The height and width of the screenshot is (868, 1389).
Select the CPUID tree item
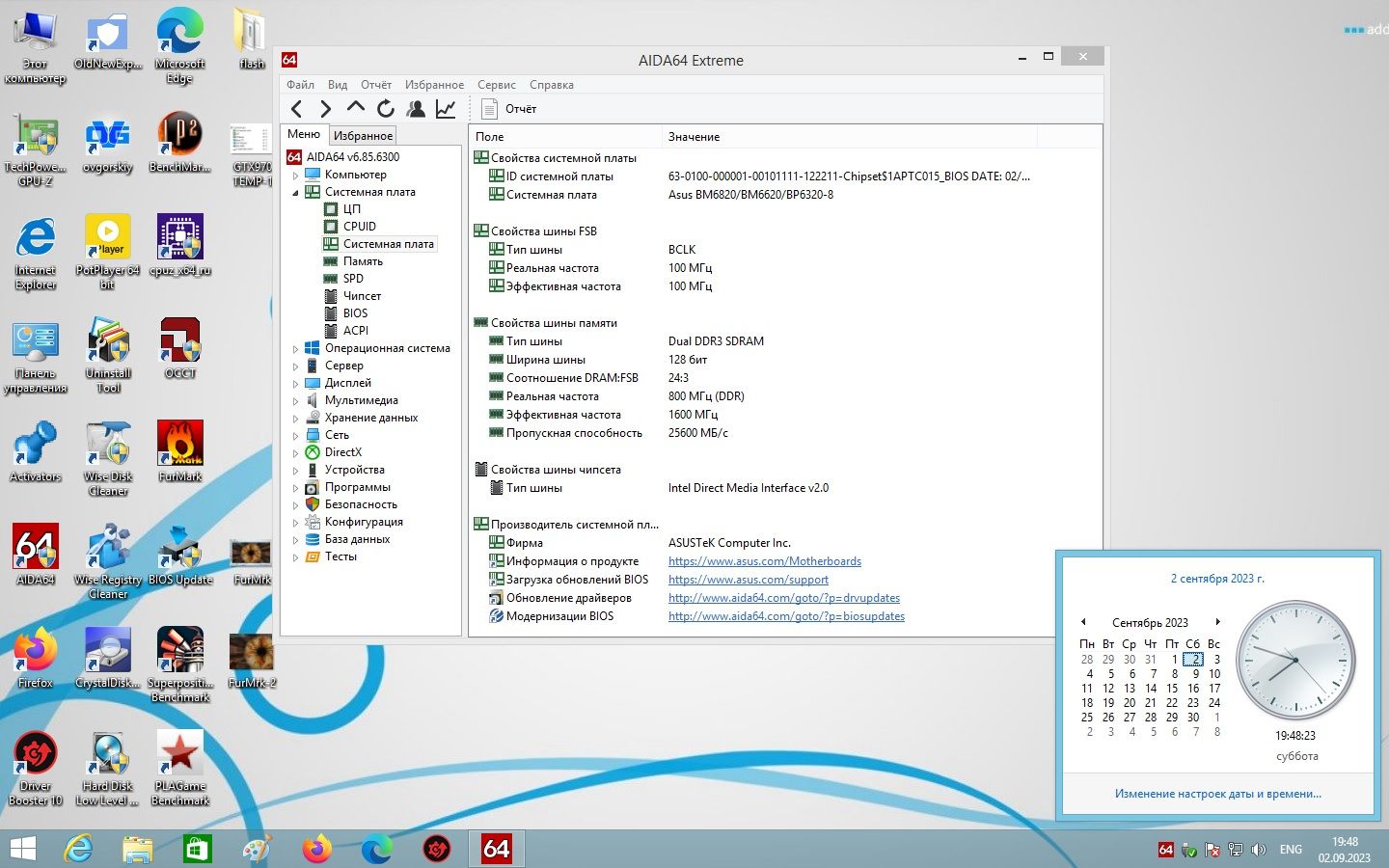point(359,227)
